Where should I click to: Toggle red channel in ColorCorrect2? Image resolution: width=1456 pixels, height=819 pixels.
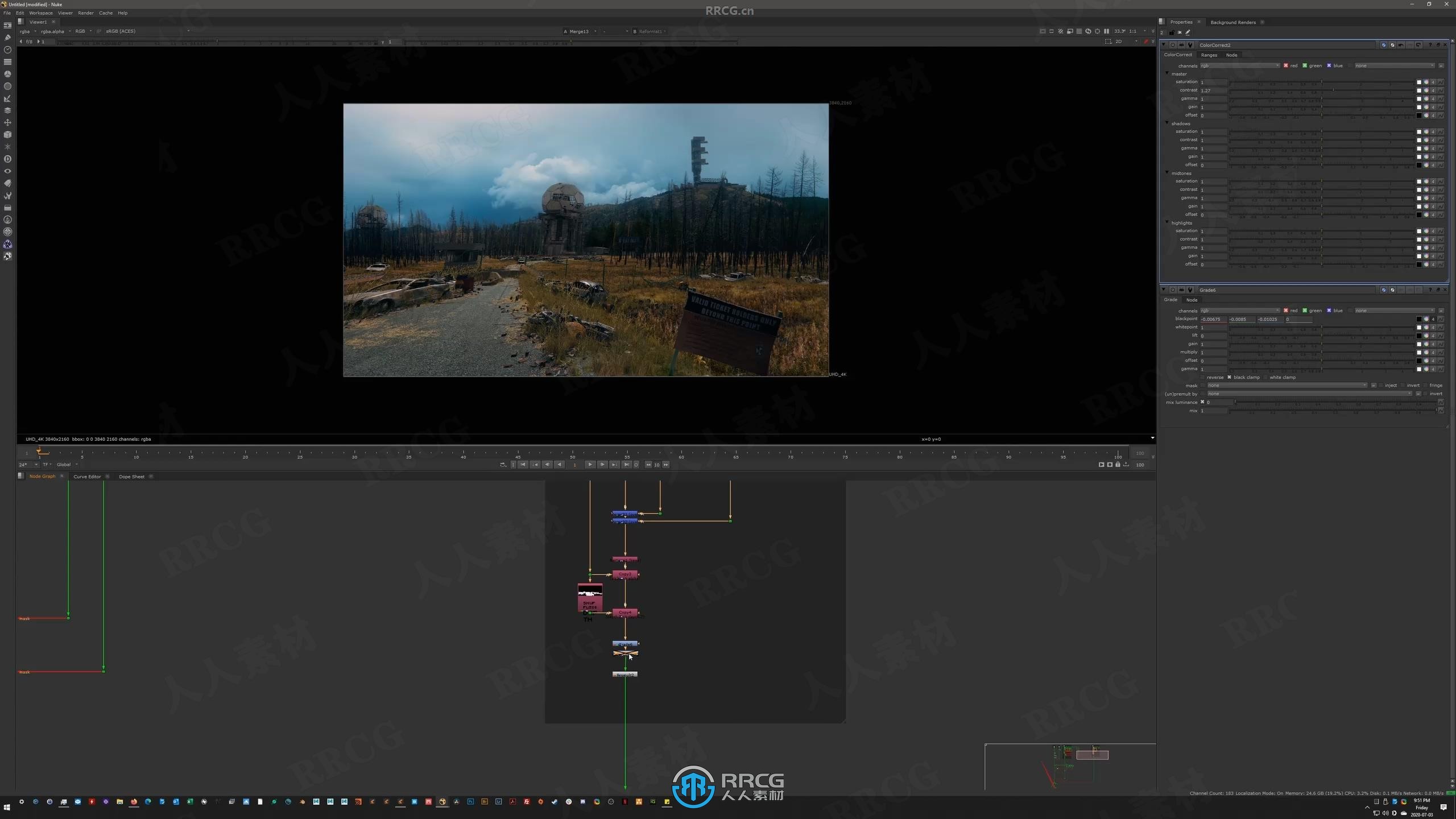click(1285, 65)
